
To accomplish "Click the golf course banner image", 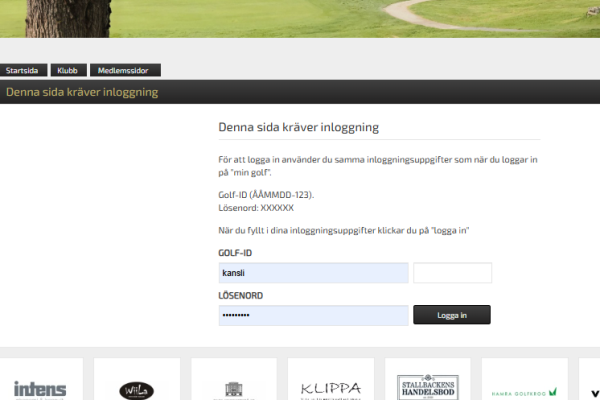I will pyautogui.click(x=300, y=18).
